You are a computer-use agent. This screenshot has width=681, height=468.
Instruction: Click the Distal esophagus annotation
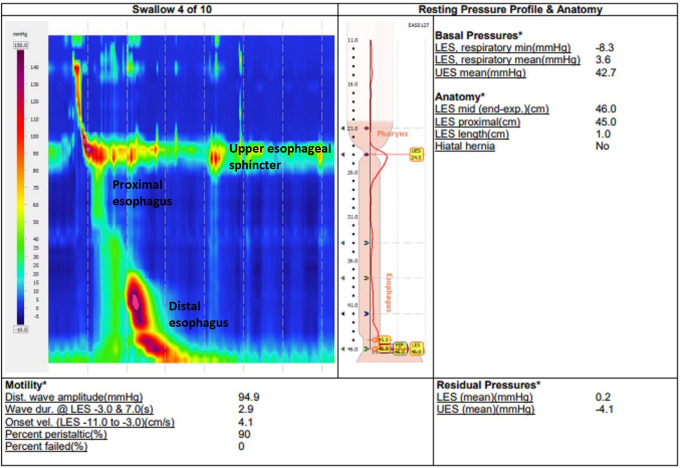tap(198, 314)
